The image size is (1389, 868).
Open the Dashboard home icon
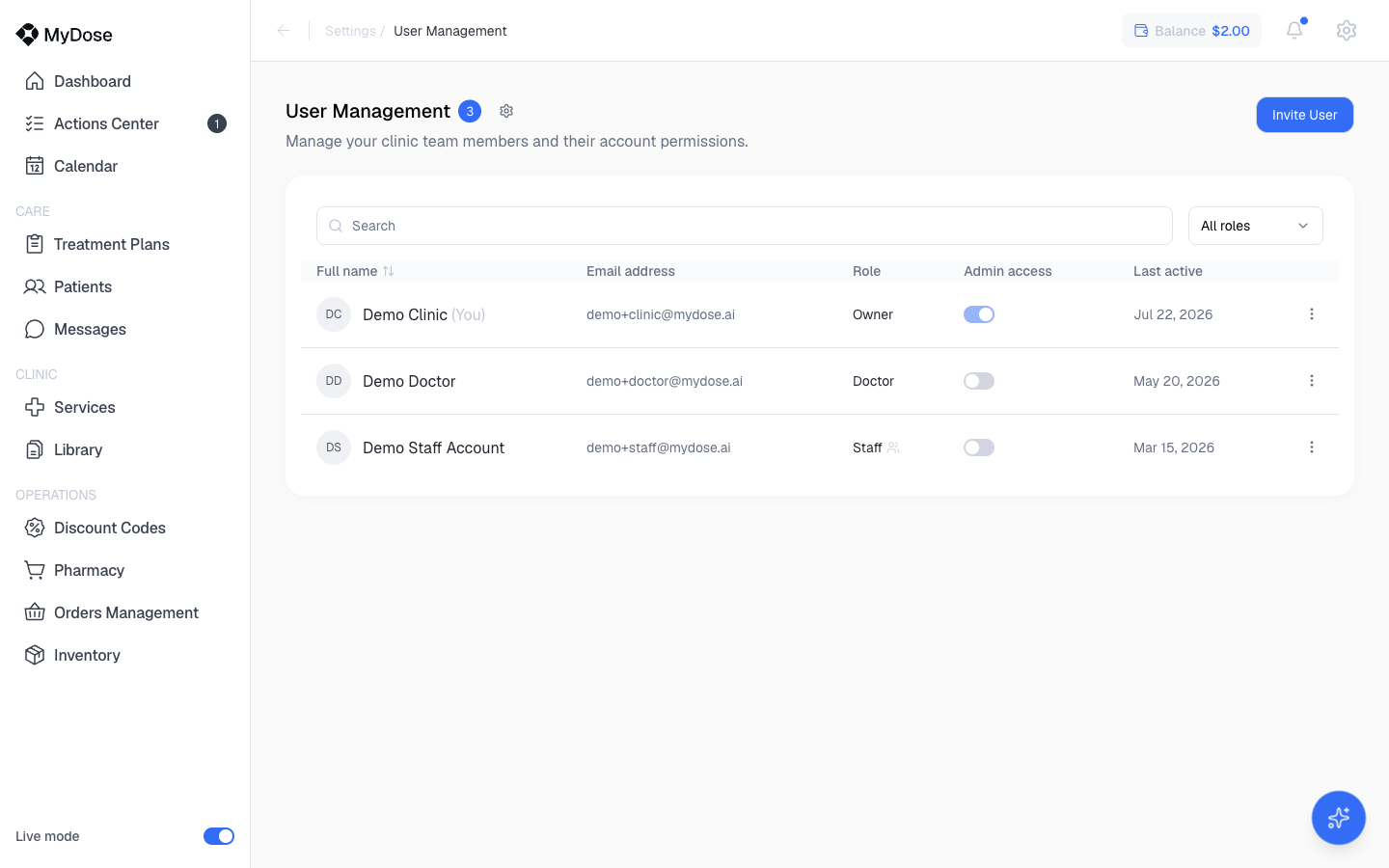pos(35,81)
